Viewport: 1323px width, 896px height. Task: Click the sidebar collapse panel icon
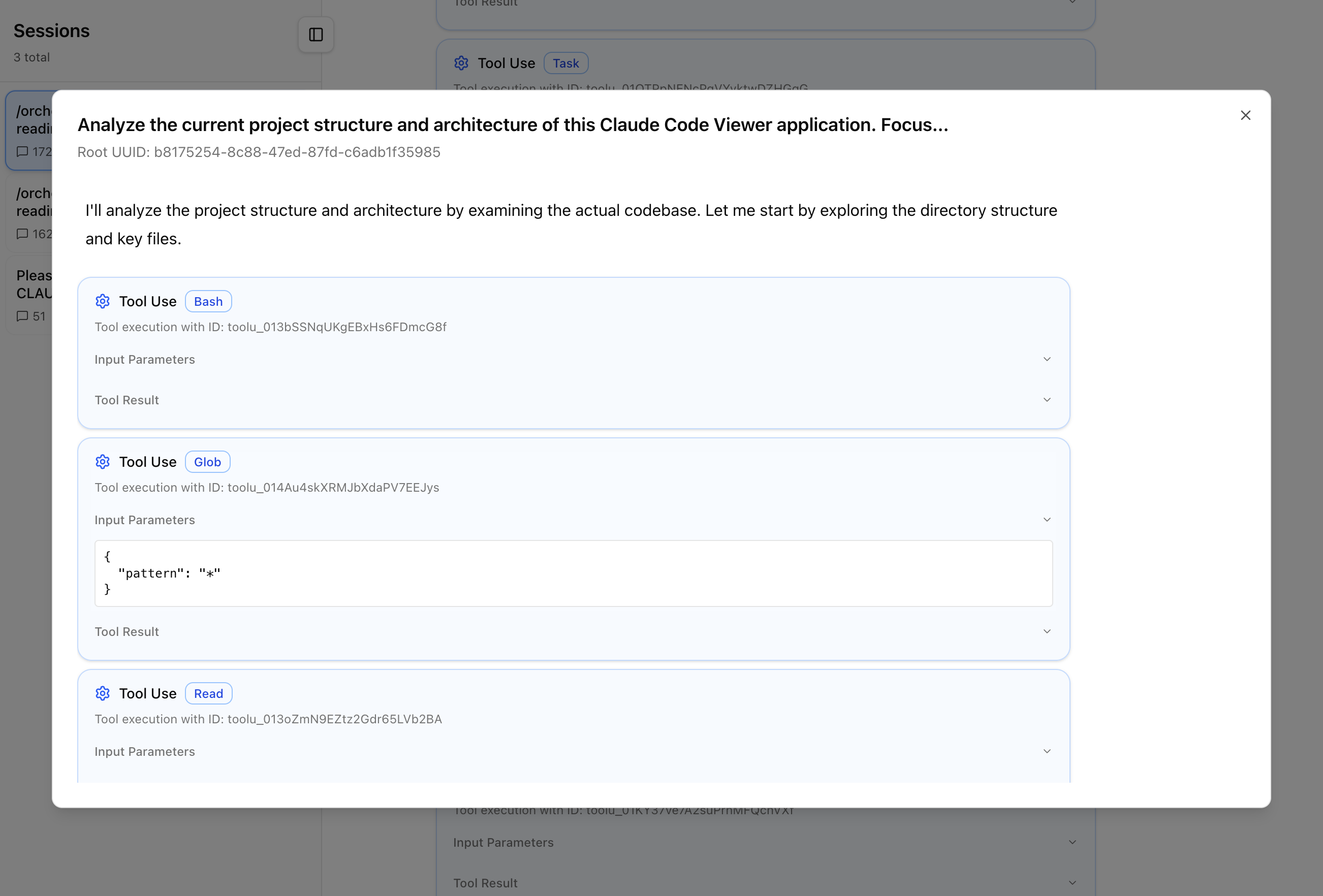[x=316, y=35]
